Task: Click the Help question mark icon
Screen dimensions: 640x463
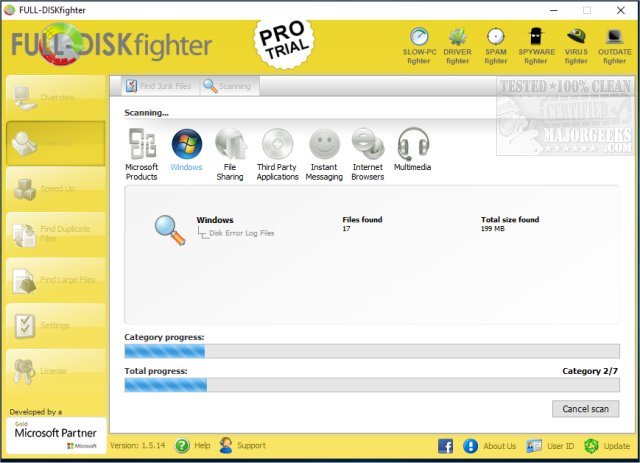Action: click(182, 445)
